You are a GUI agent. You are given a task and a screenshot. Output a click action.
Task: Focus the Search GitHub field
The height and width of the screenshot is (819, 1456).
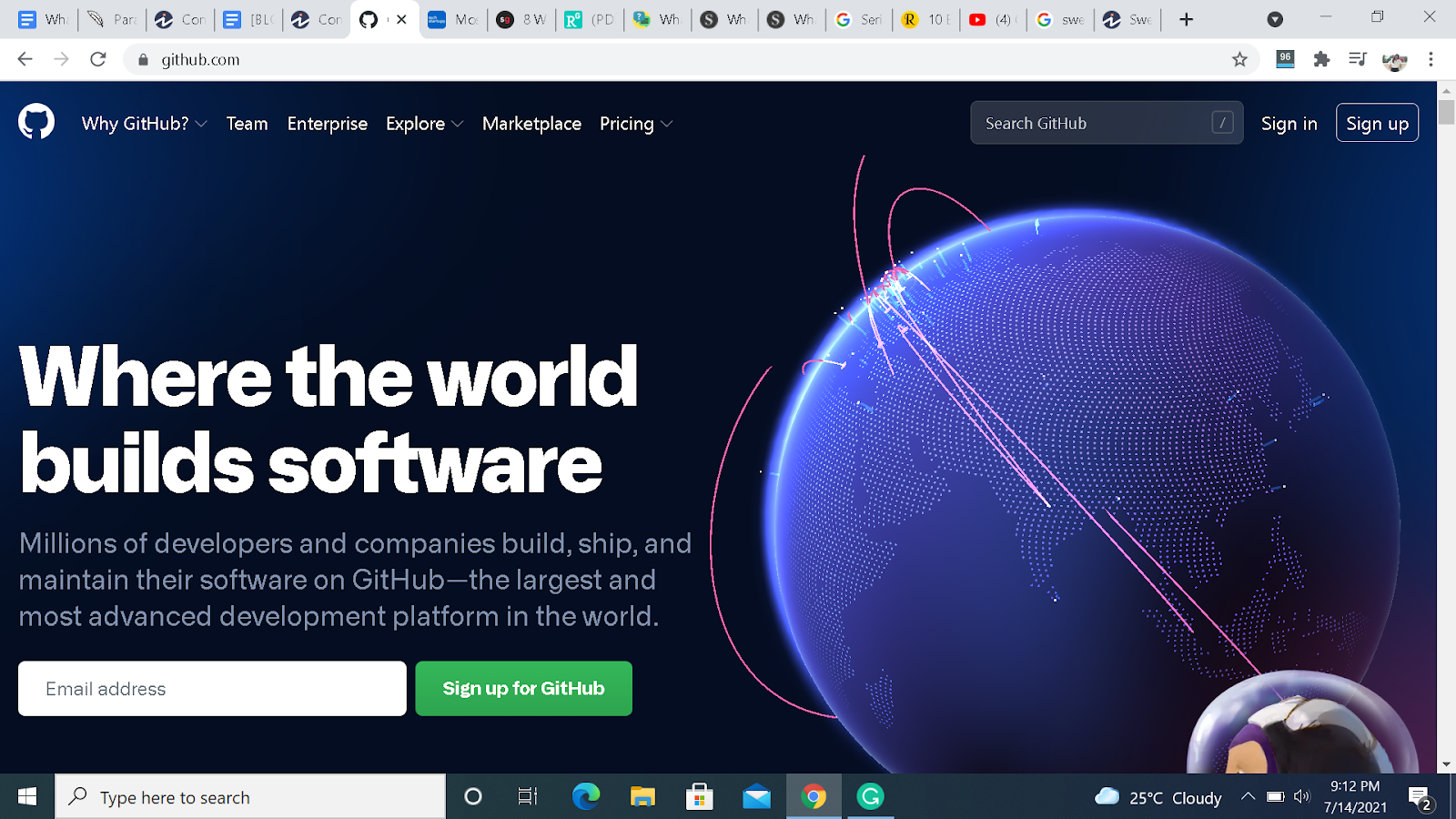(x=1107, y=123)
